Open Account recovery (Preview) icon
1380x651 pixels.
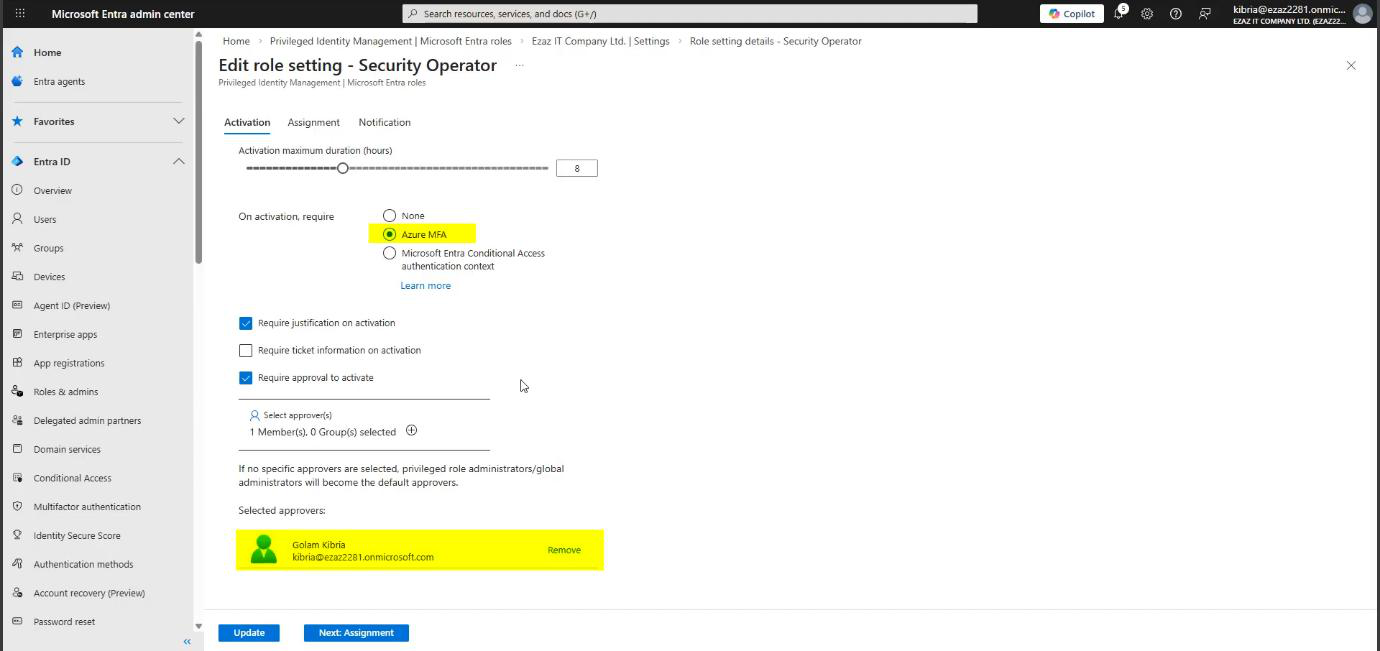pyautogui.click(x=17, y=593)
